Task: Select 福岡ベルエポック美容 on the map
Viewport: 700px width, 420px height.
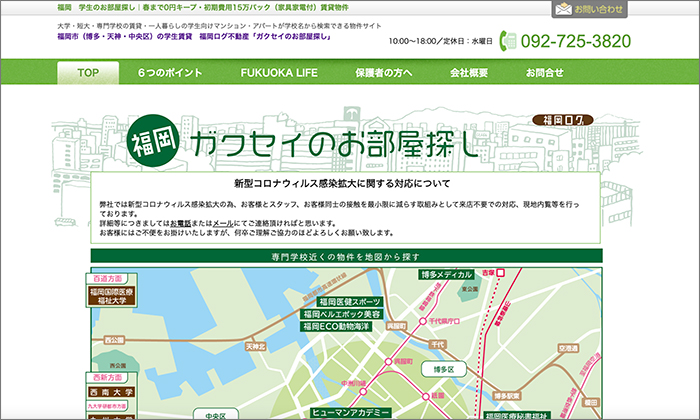Action: pos(342,314)
